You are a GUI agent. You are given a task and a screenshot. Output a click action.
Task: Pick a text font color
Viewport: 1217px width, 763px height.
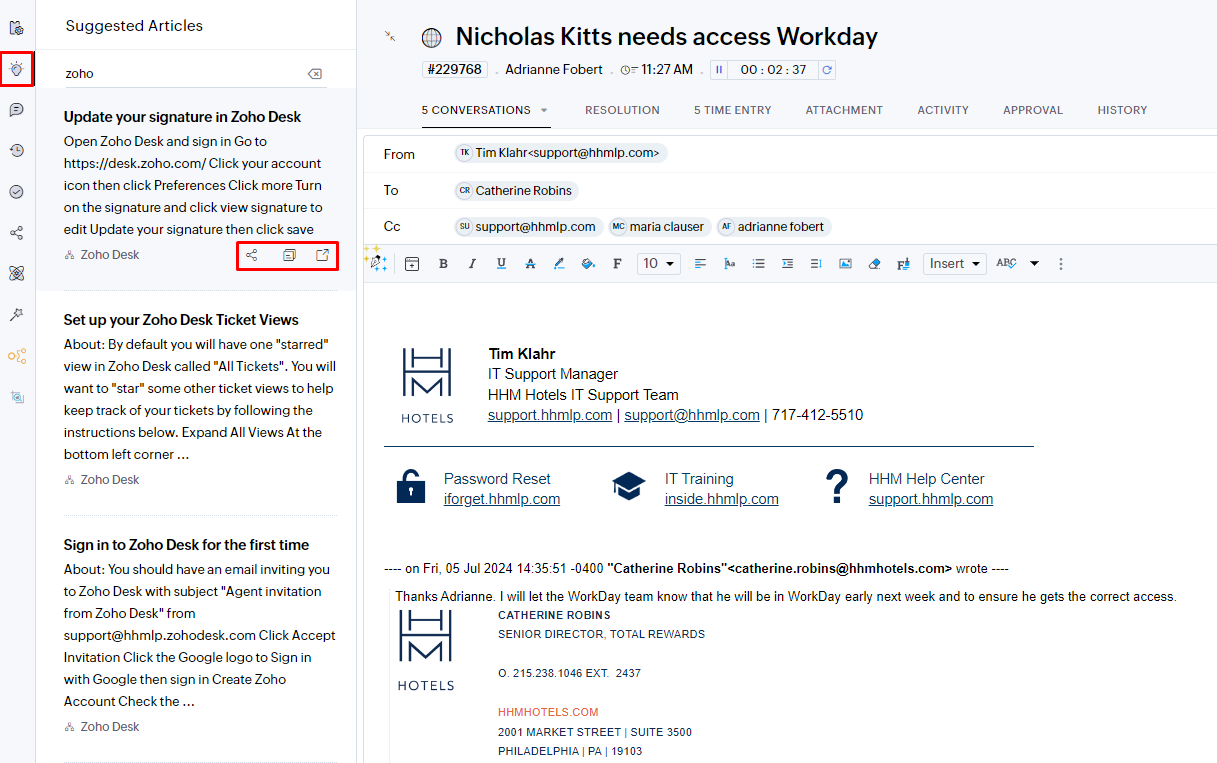(559, 264)
